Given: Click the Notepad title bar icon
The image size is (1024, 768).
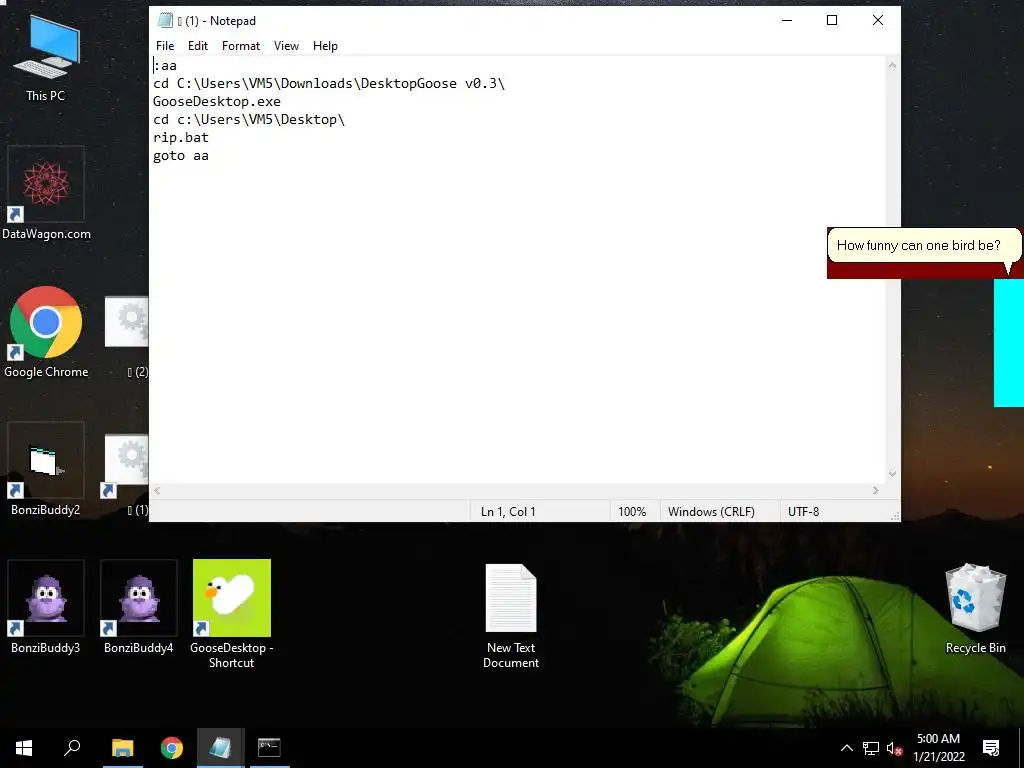Looking at the screenshot, I should (x=166, y=20).
